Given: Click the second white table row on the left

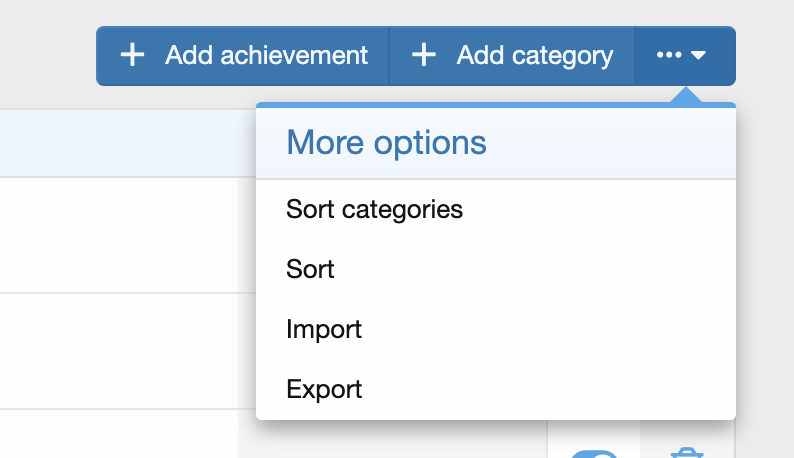Looking at the screenshot, I should 120,350.
